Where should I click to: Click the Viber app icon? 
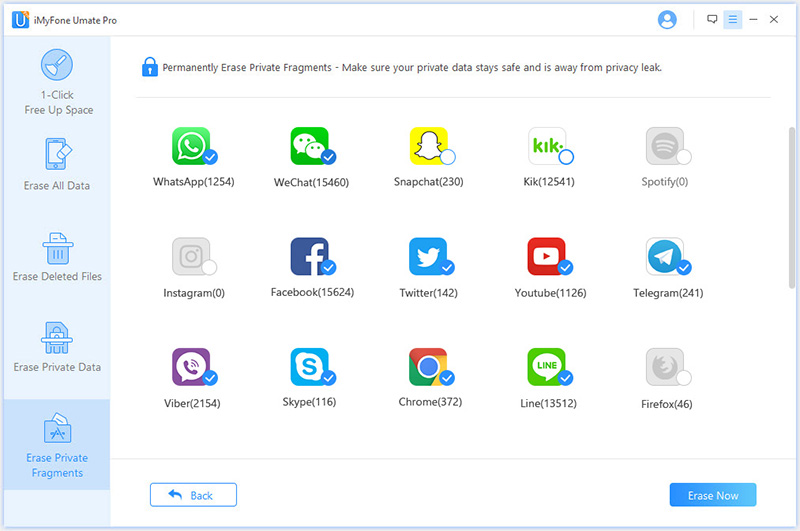click(x=190, y=367)
